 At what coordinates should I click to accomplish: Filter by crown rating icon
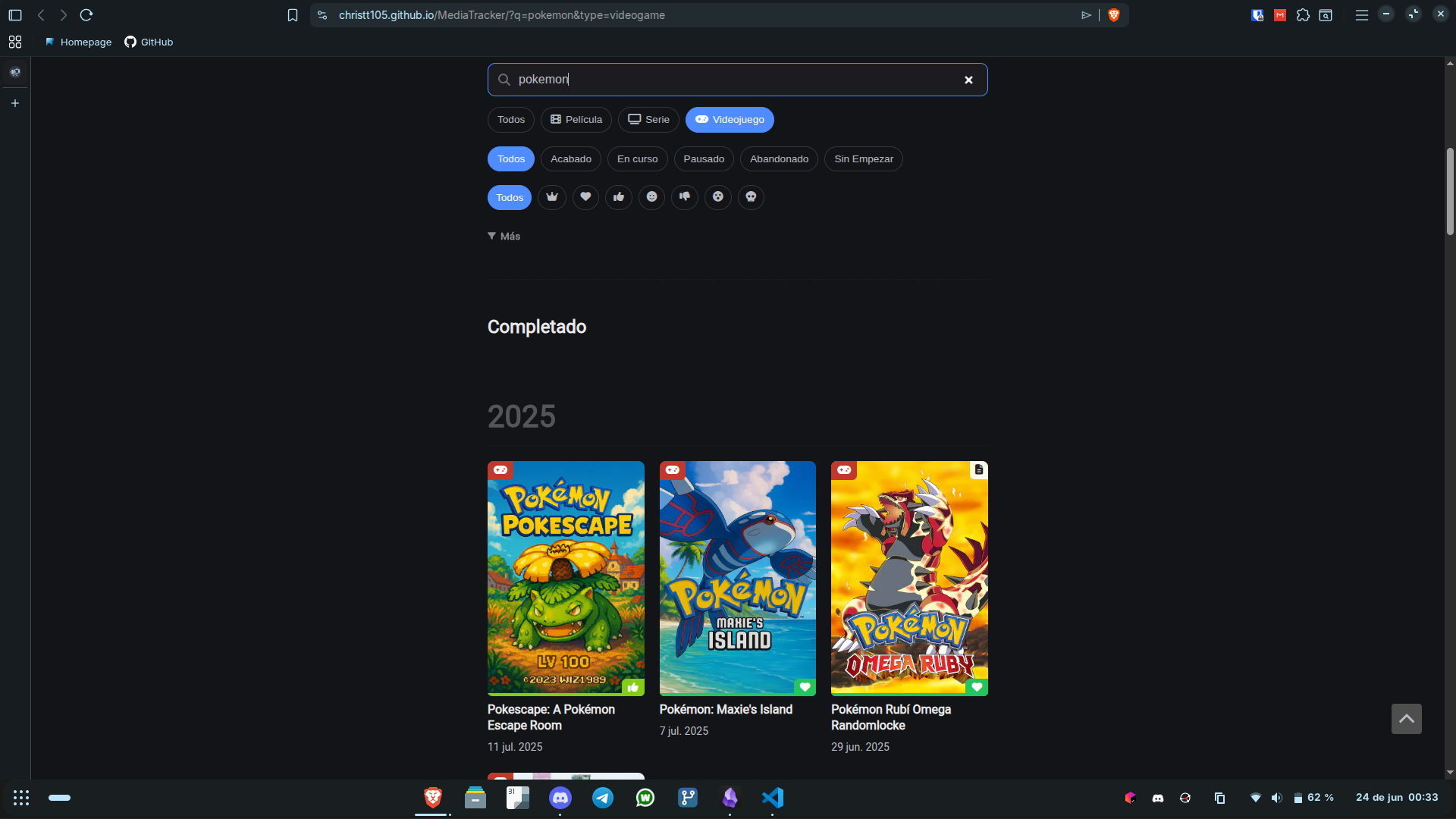(x=552, y=197)
